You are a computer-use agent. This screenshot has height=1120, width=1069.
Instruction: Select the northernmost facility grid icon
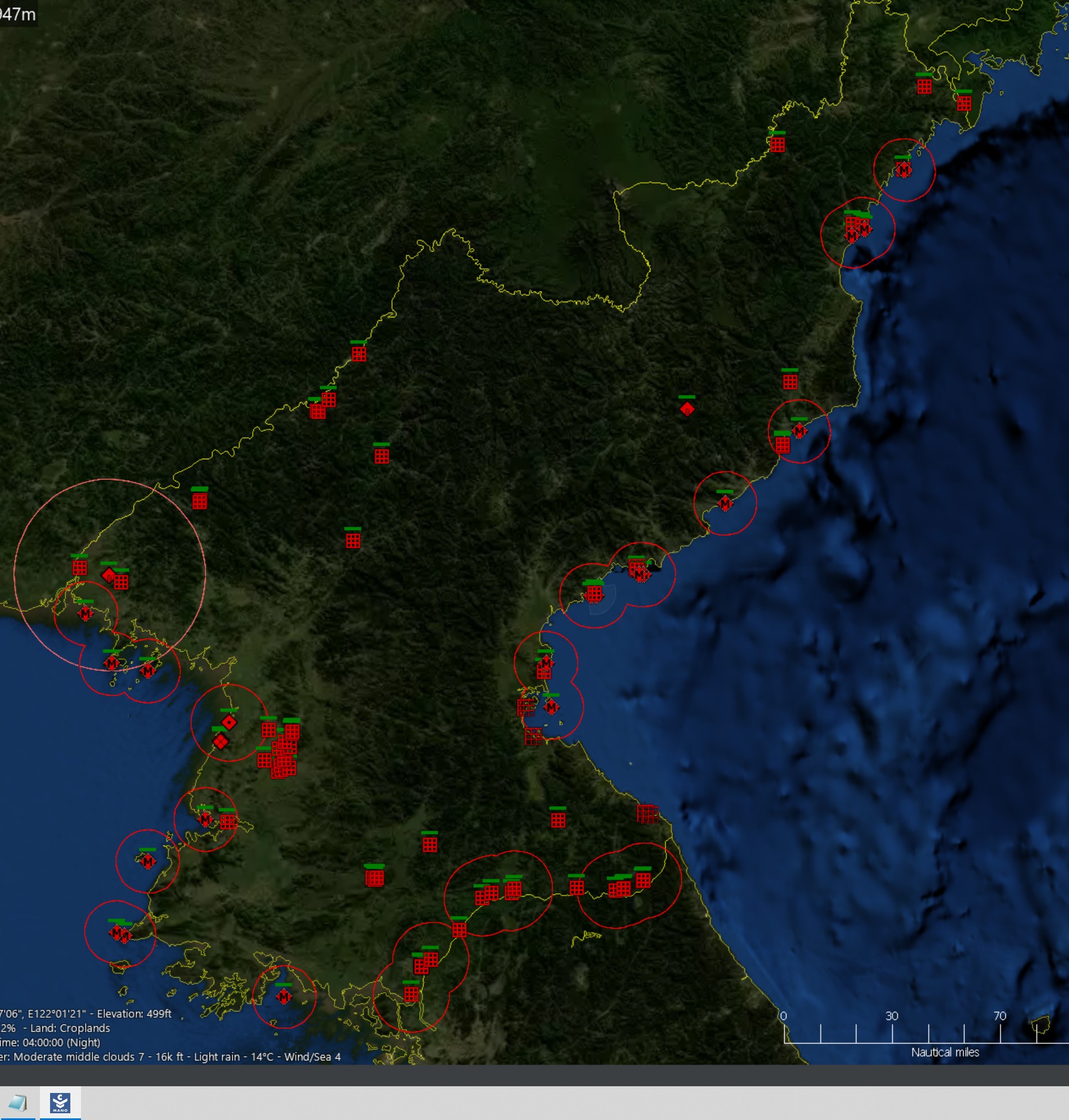tap(924, 86)
